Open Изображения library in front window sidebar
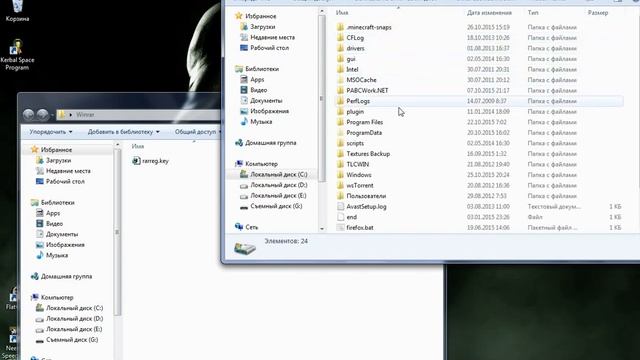This screenshot has height=360, width=640. [264, 111]
